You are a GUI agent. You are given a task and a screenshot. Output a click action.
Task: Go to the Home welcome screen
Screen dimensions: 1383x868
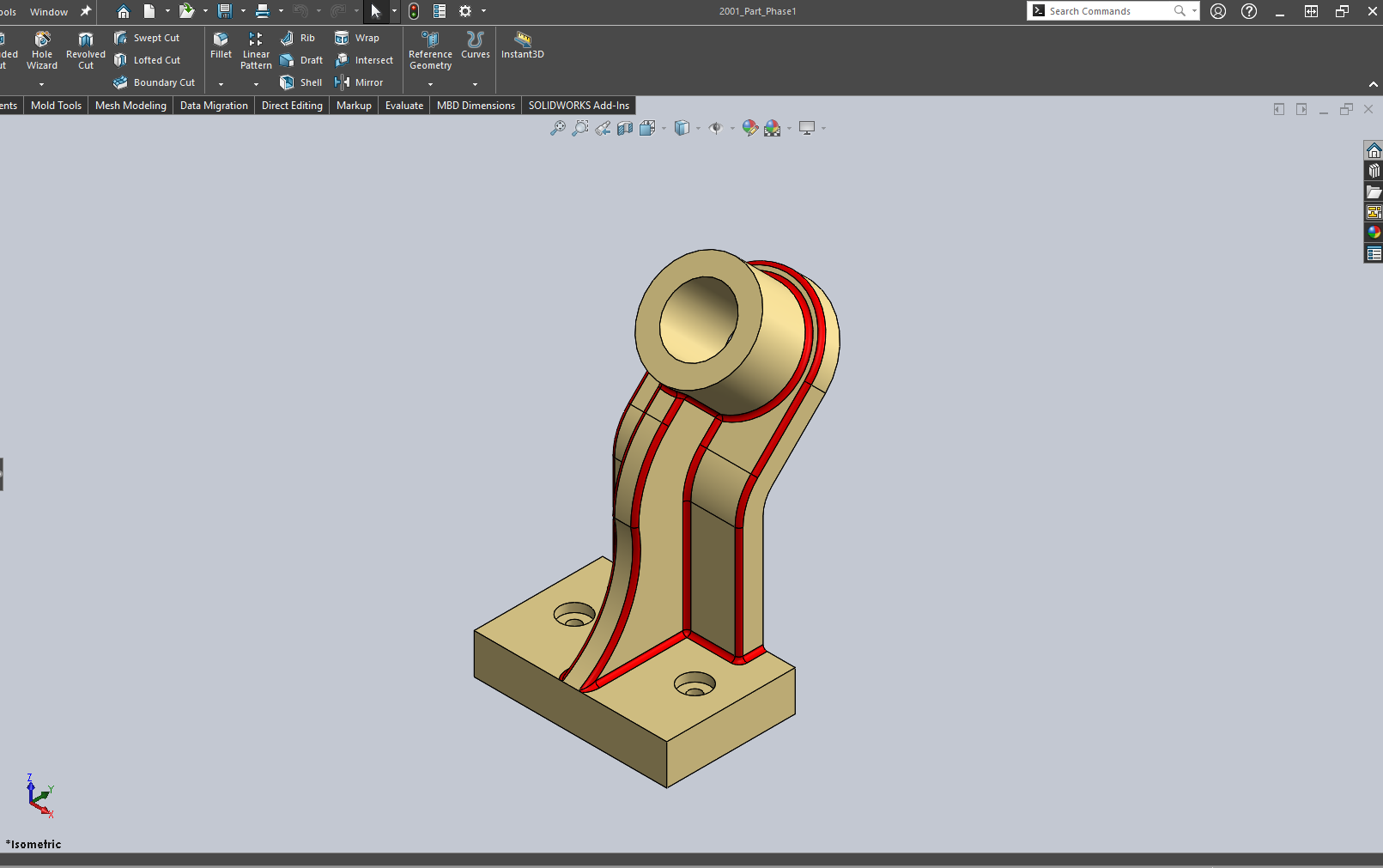click(124, 11)
